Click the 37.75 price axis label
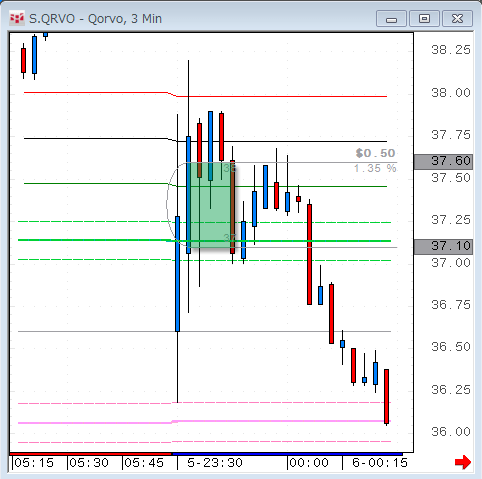The width and height of the screenshot is (482, 479). point(451,135)
